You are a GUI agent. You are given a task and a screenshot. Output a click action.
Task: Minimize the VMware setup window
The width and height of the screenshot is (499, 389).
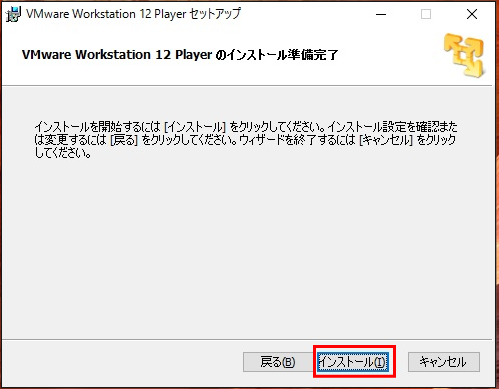[x=381, y=14]
